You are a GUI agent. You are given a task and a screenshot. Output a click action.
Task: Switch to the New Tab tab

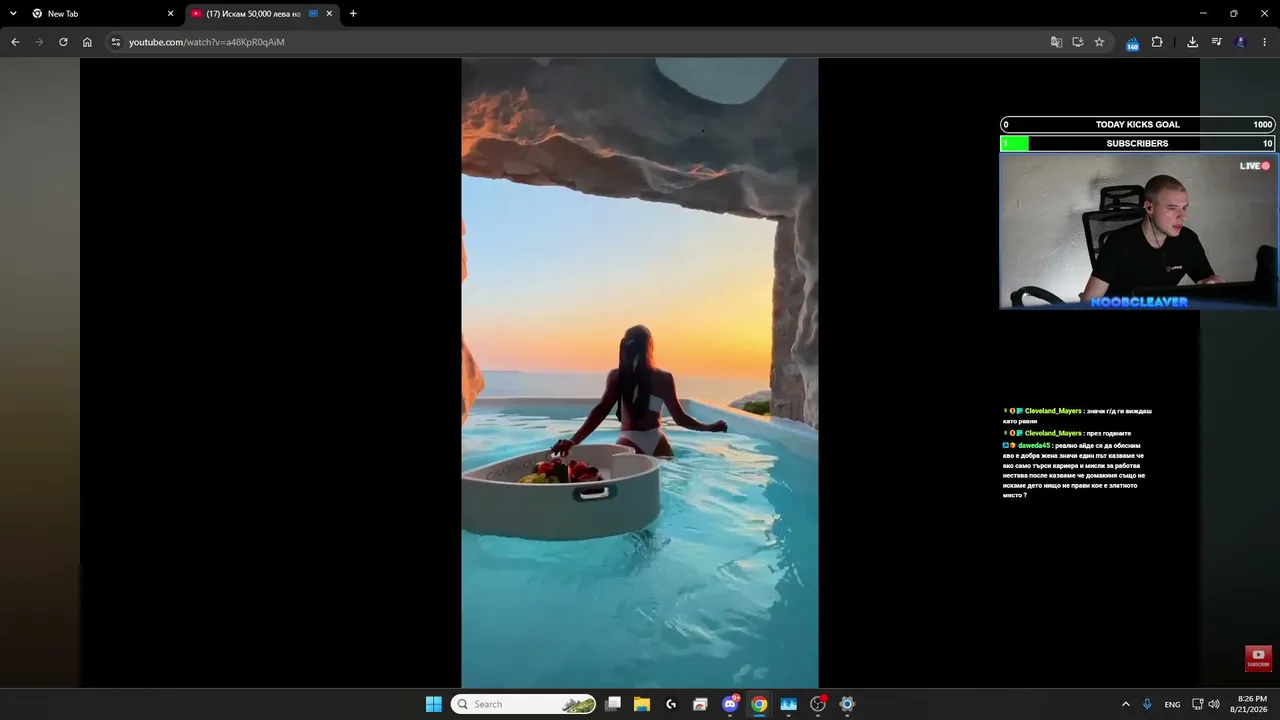pos(103,14)
